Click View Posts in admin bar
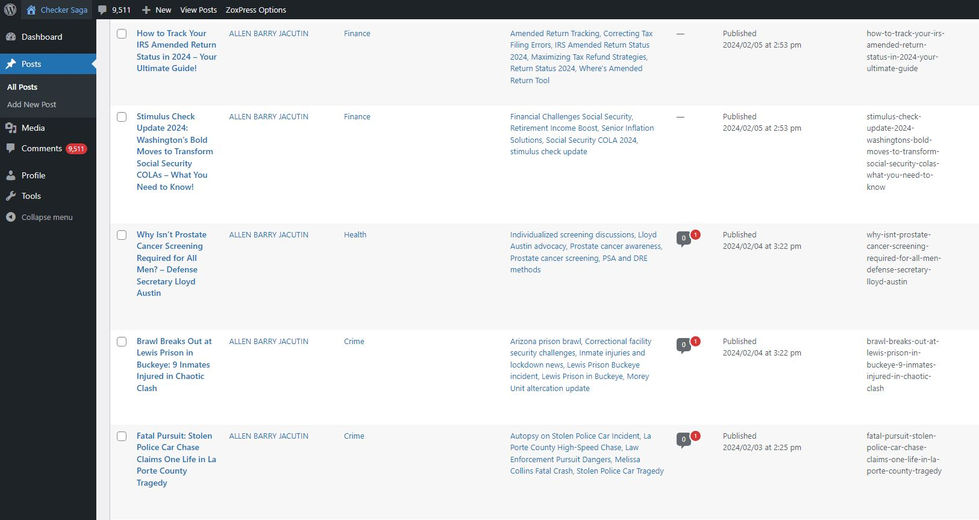Viewport: 979px width, 520px height. pyautogui.click(x=199, y=9)
